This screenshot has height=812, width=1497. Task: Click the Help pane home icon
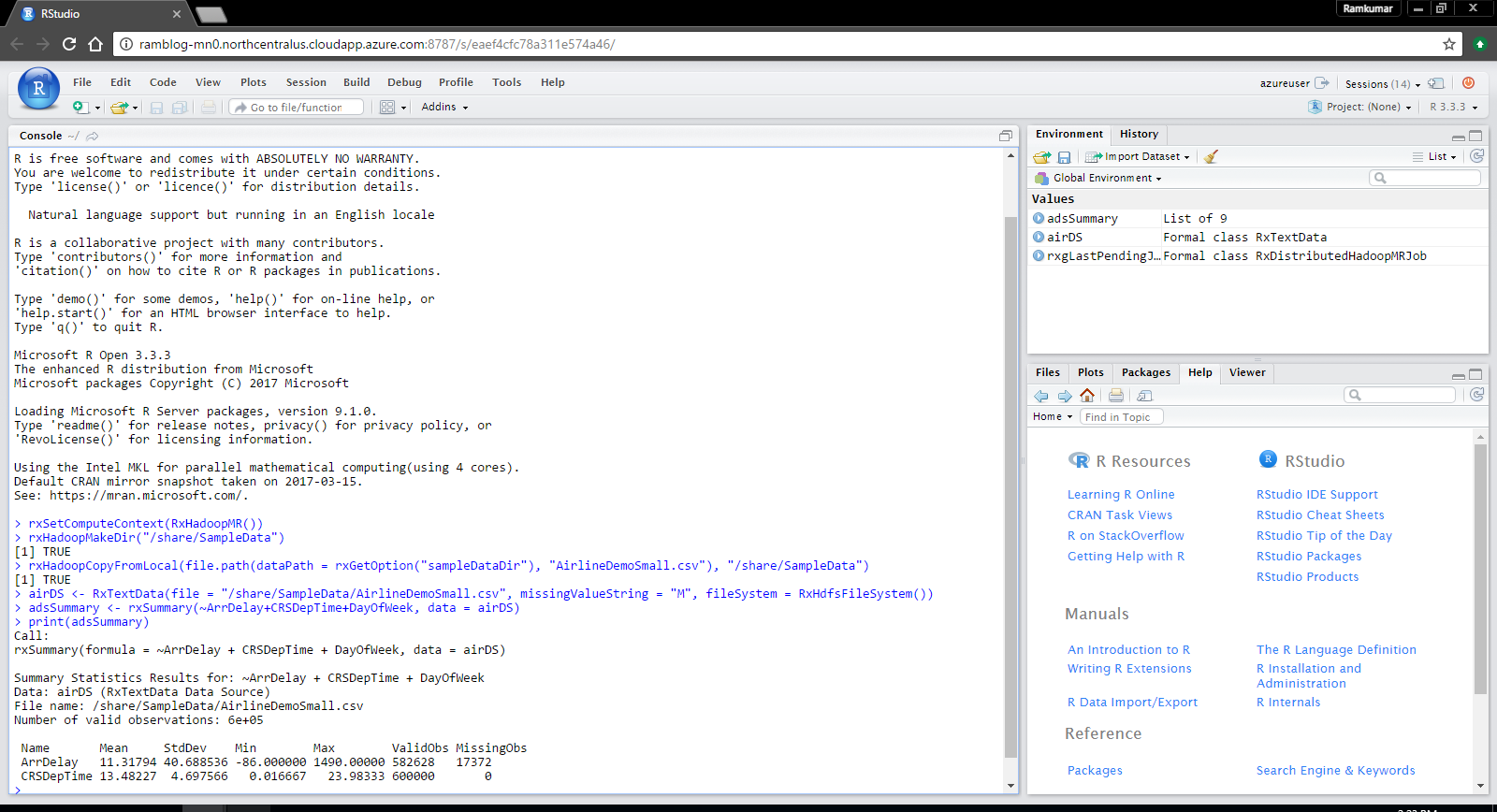point(1087,396)
